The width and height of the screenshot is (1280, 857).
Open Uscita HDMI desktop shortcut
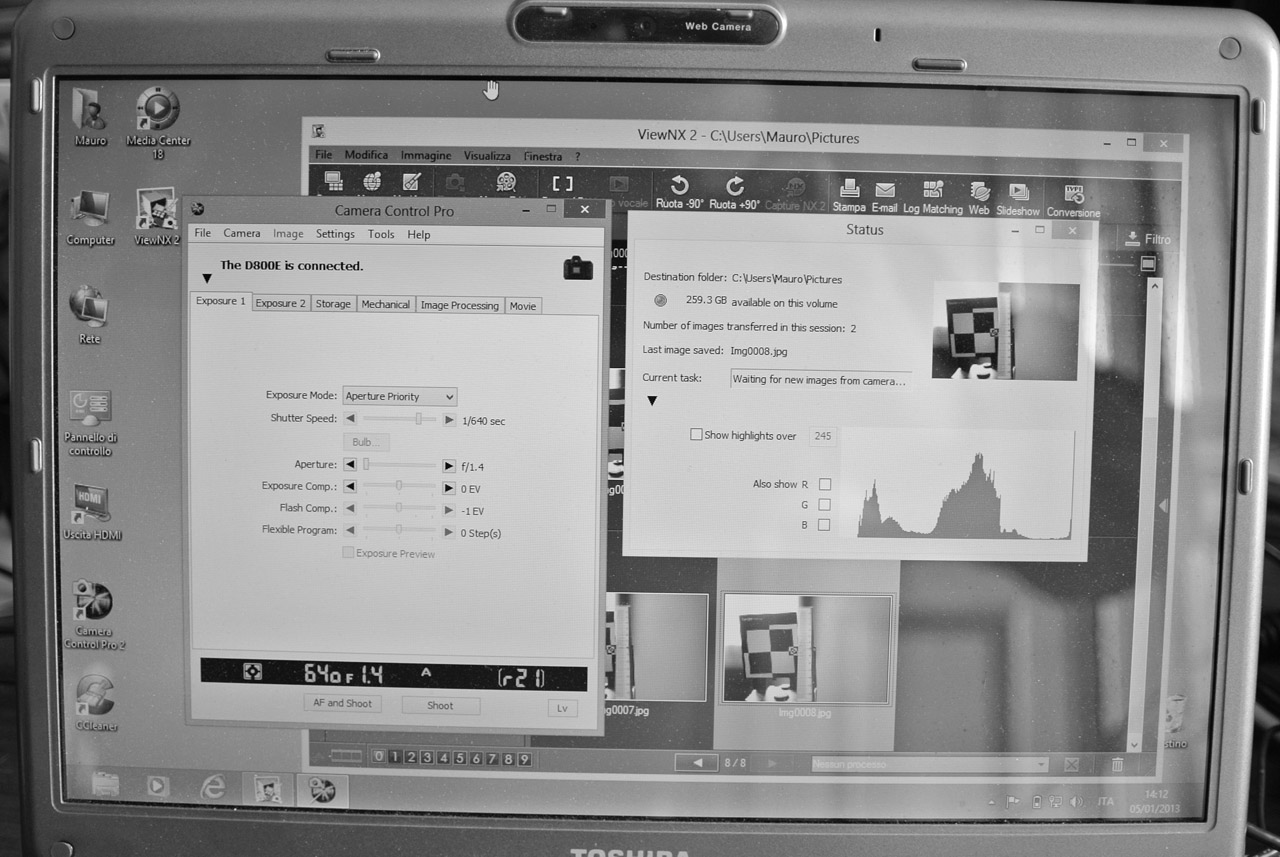pos(92,512)
